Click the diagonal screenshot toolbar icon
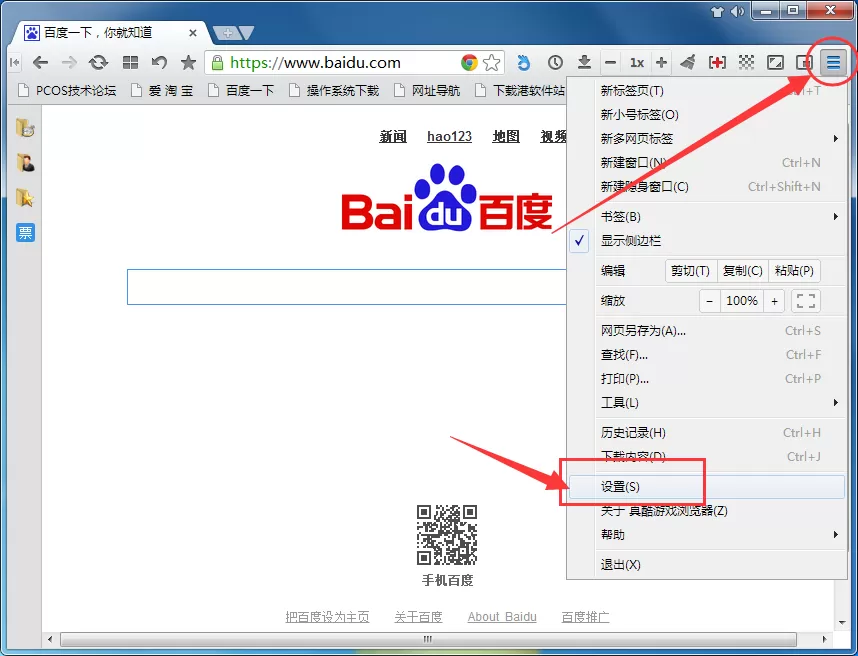Viewport: 858px width, 656px height. (775, 63)
